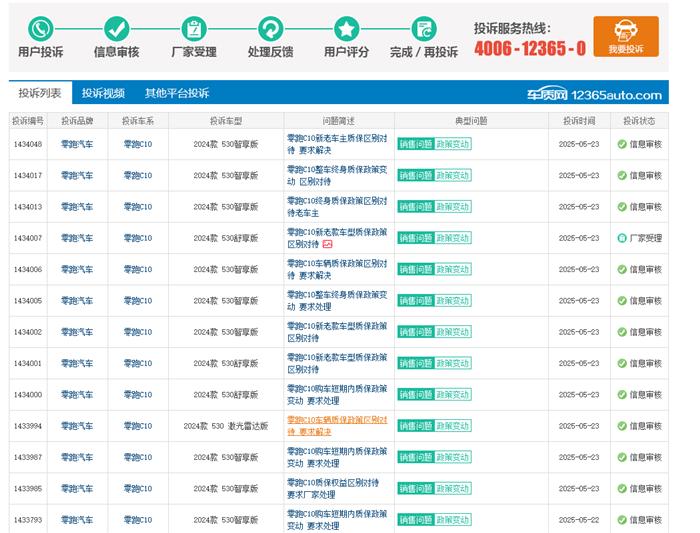The width and height of the screenshot is (700, 533).
Task: Click status icon for complaint 1434002
Action: 622,332
